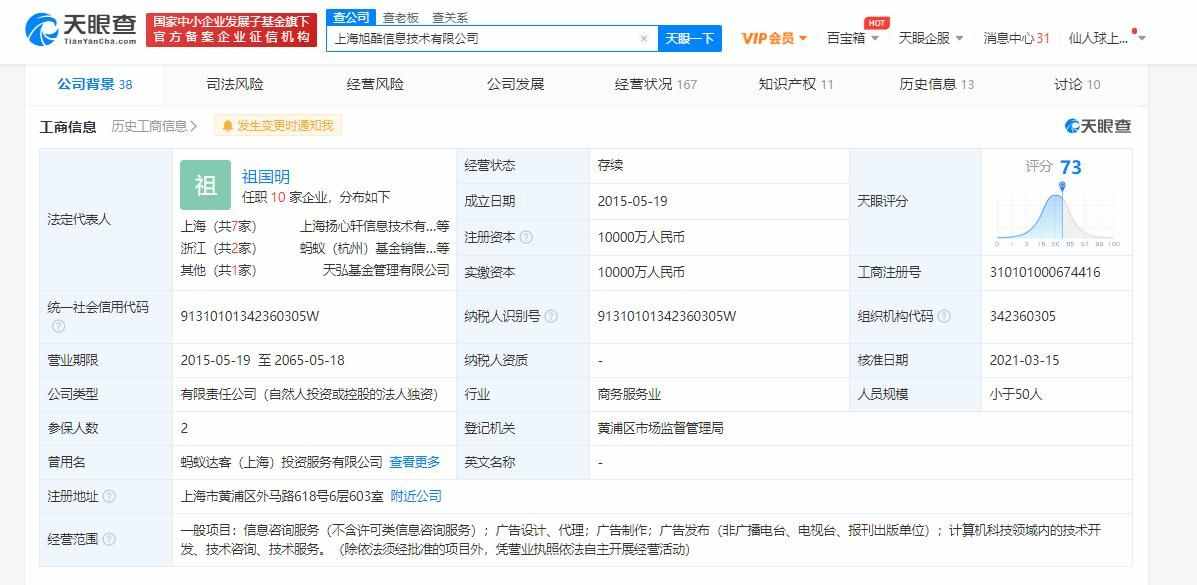This screenshot has height=585, width=1197.
Task: Open the VIP会员 dropdown
Action: click(774, 38)
